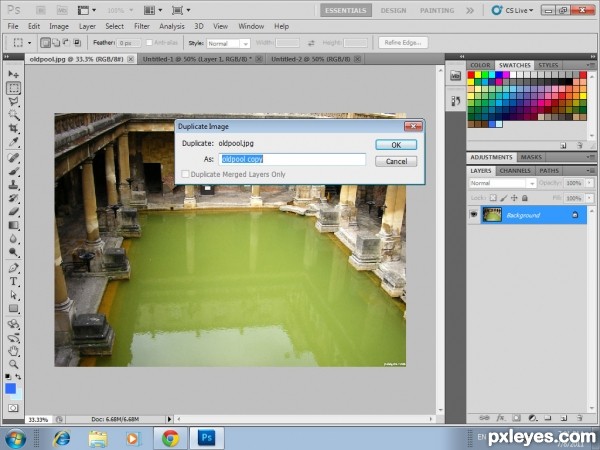600x450 pixels.
Task: Select the 3D Object Rotate tool
Action: pos(13,324)
